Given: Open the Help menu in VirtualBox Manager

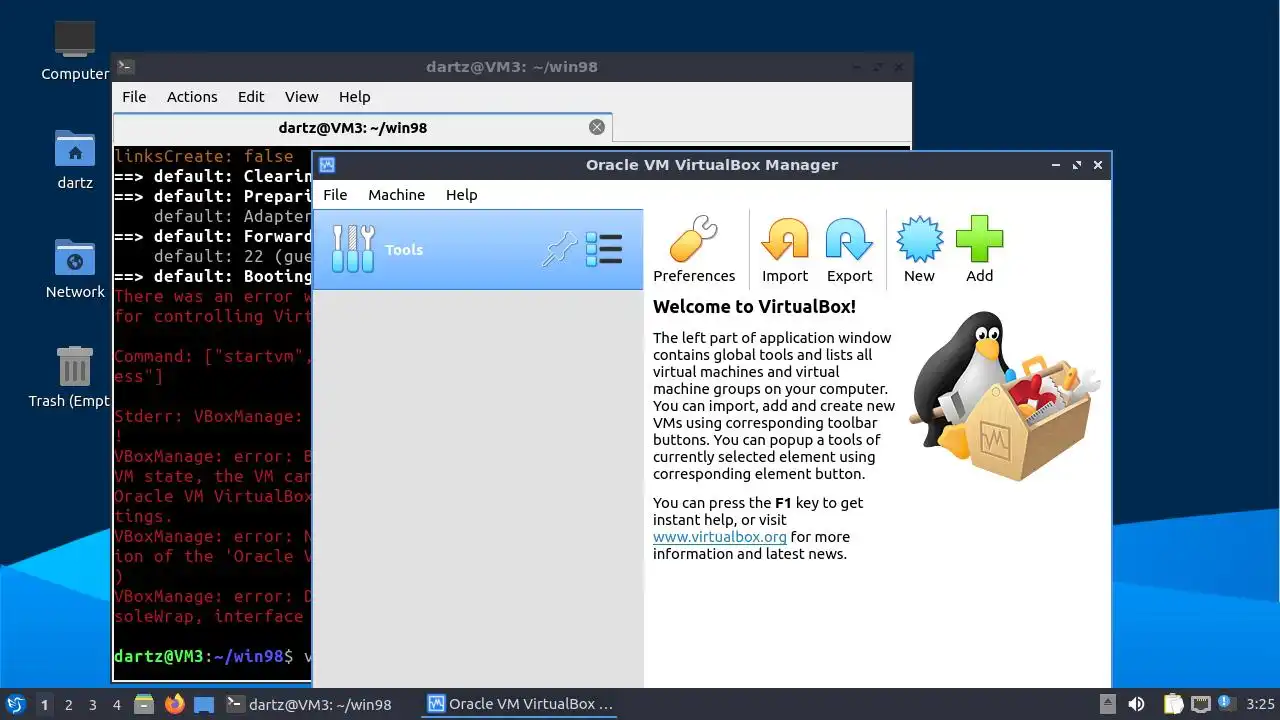Looking at the screenshot, I should point(461,195).
